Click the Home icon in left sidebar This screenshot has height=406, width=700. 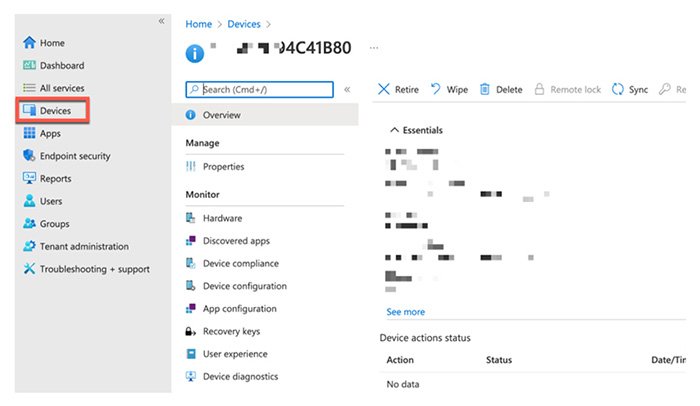point(29,43)
